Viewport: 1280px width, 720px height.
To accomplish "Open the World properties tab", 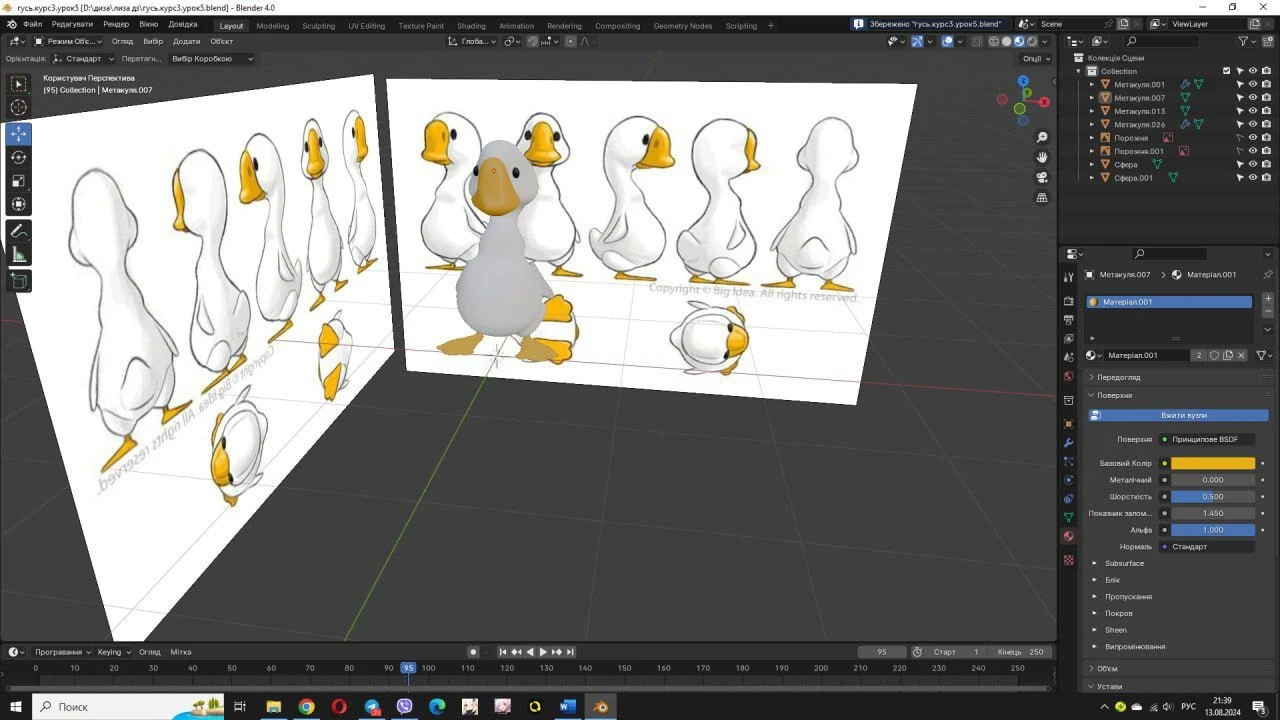I will pos(1069,376).
